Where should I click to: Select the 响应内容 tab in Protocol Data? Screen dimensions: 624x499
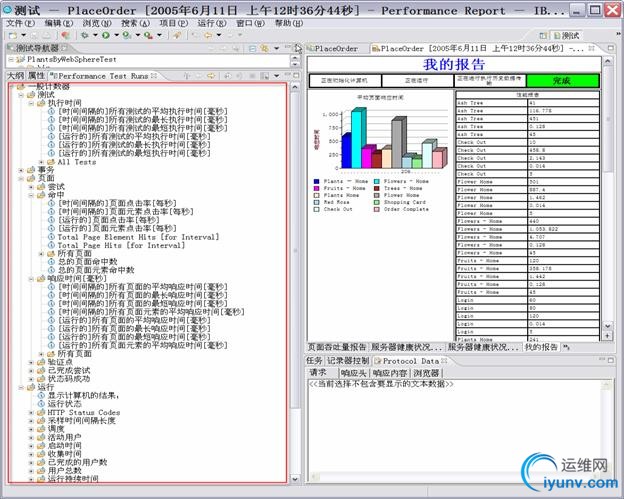[390, 373]
